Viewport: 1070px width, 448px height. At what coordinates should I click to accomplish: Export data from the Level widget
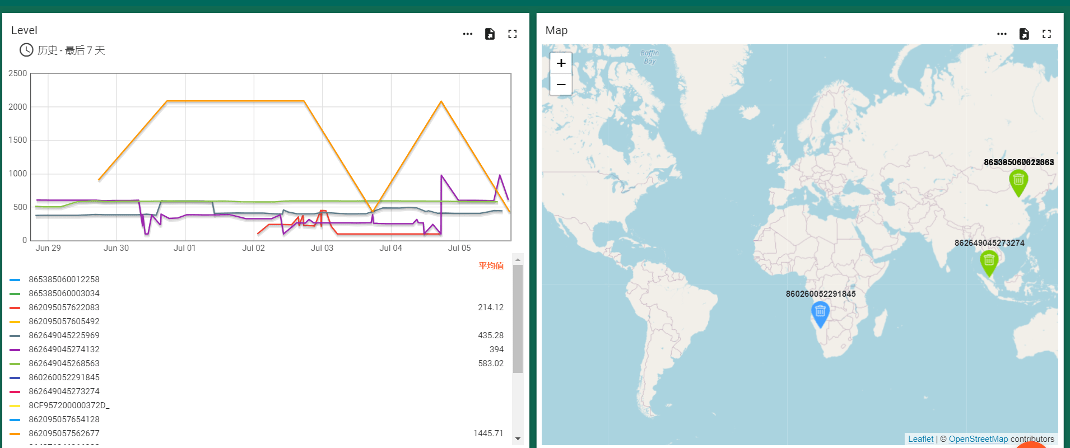pos(490,34)
